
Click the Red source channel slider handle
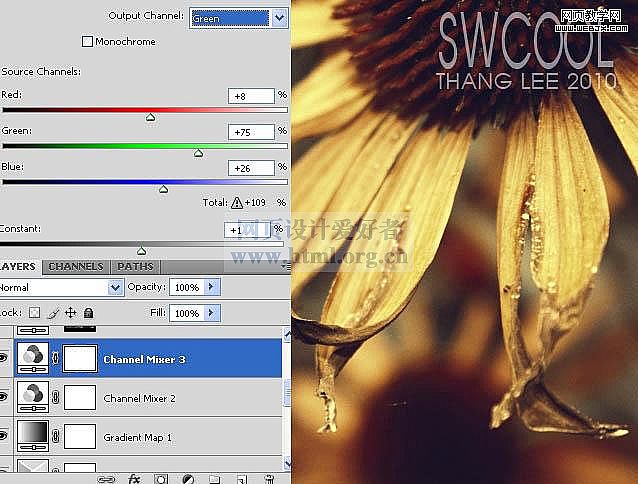pyautogui.click(x=151, y=118)
